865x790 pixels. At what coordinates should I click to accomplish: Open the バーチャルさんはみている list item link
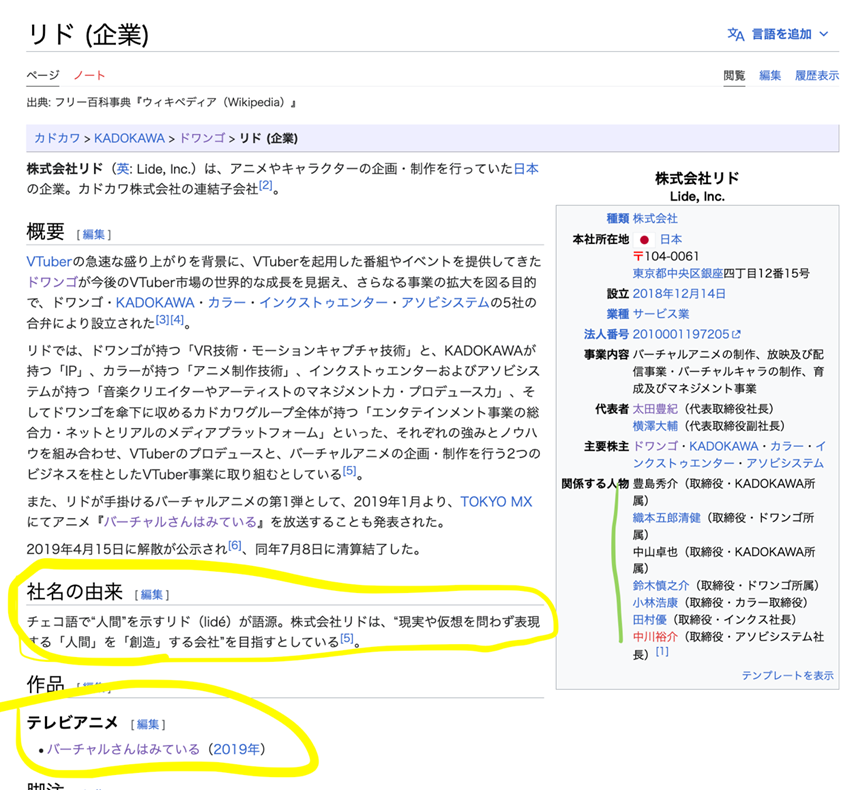coord(123,749)
